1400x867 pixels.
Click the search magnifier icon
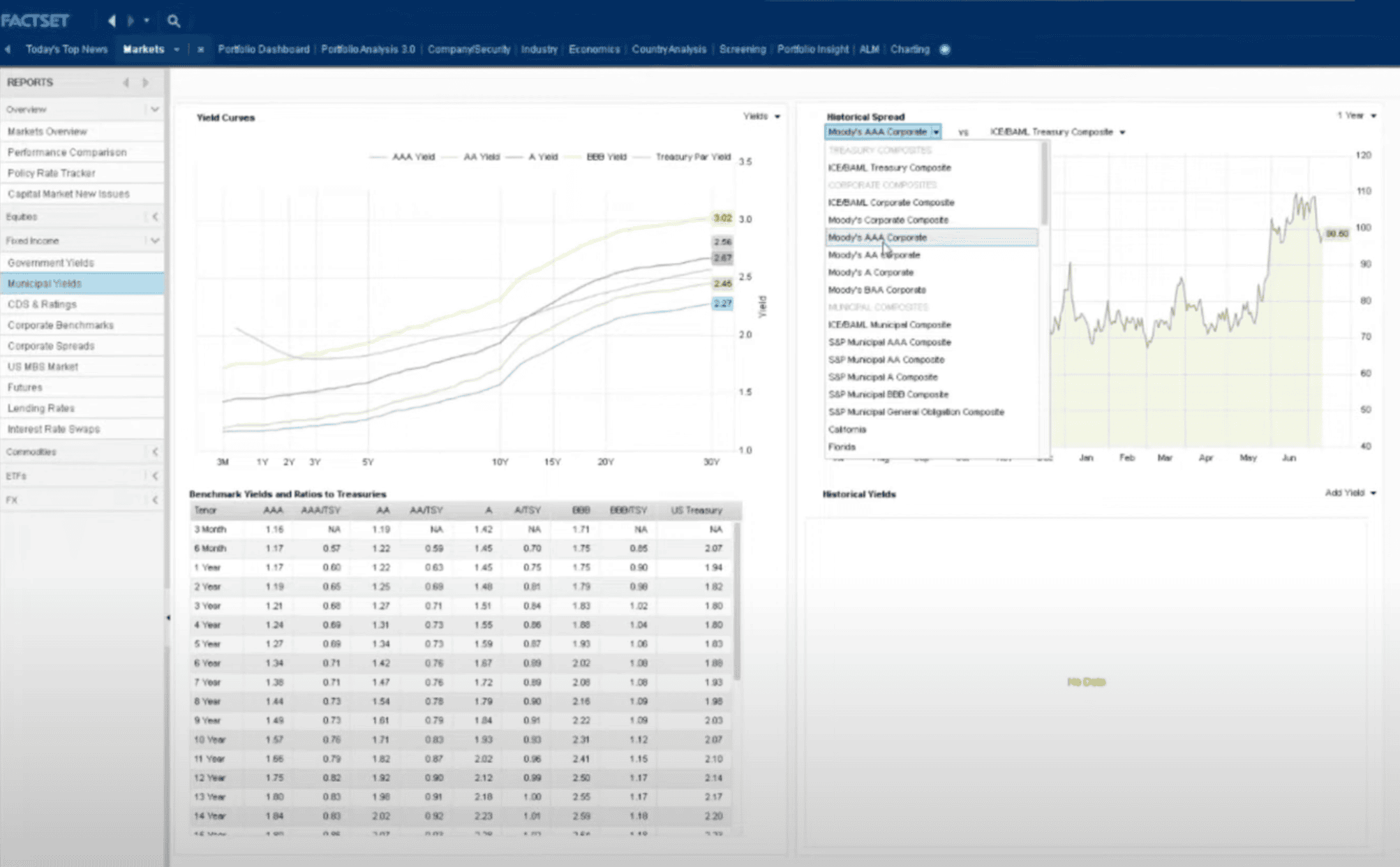174,21
